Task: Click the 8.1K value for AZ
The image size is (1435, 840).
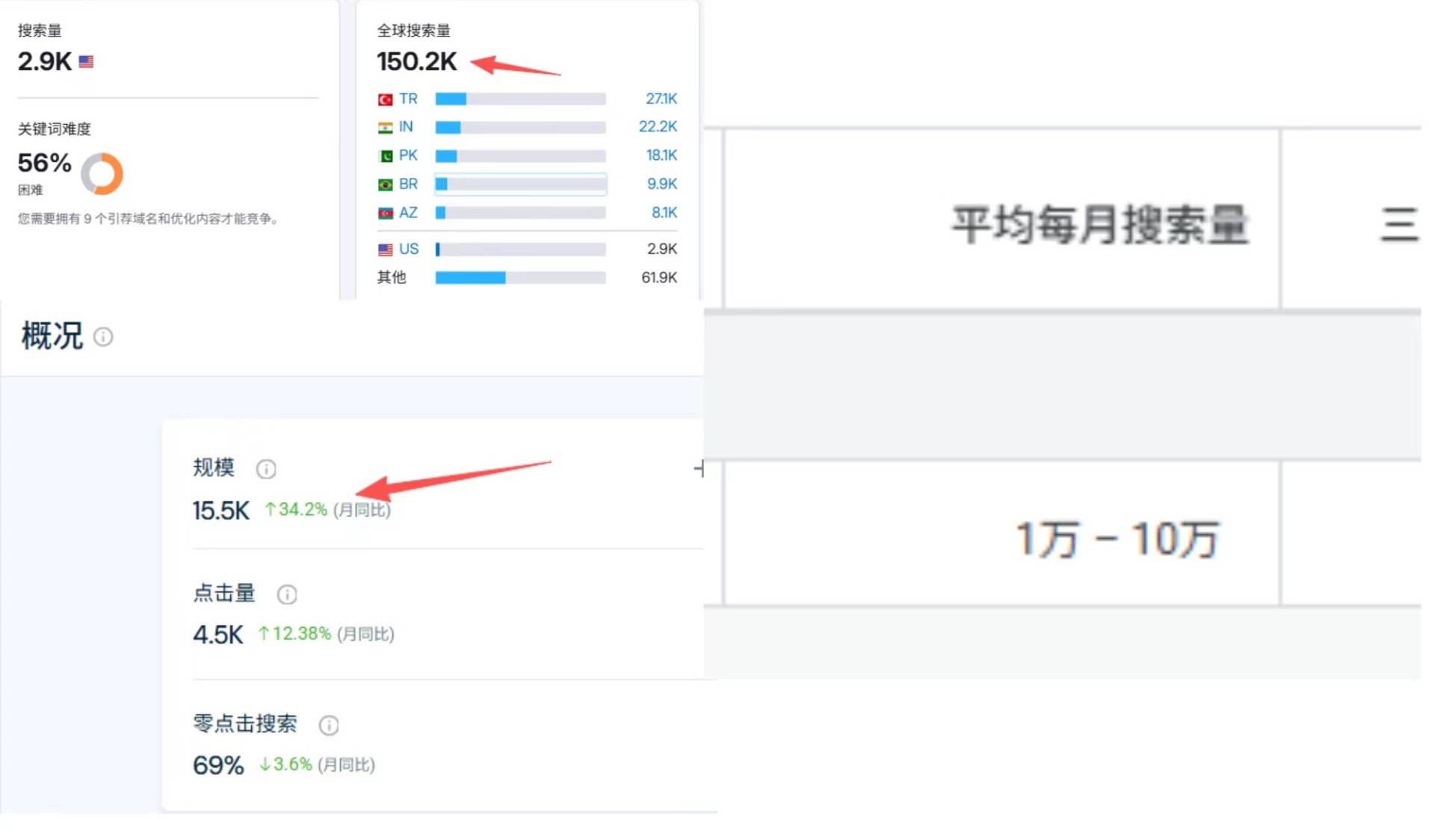Action: coord(664,213)
